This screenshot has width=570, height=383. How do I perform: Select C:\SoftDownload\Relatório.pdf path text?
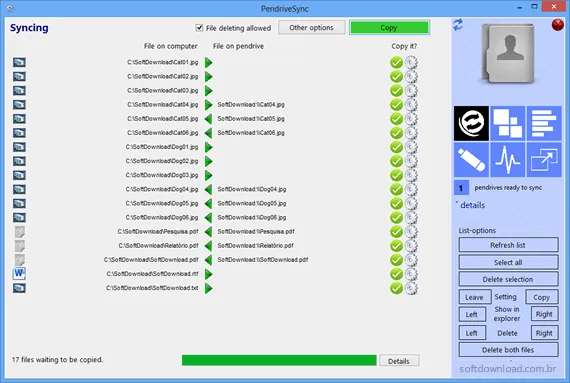pyautogui.click(x=158, y=246)
